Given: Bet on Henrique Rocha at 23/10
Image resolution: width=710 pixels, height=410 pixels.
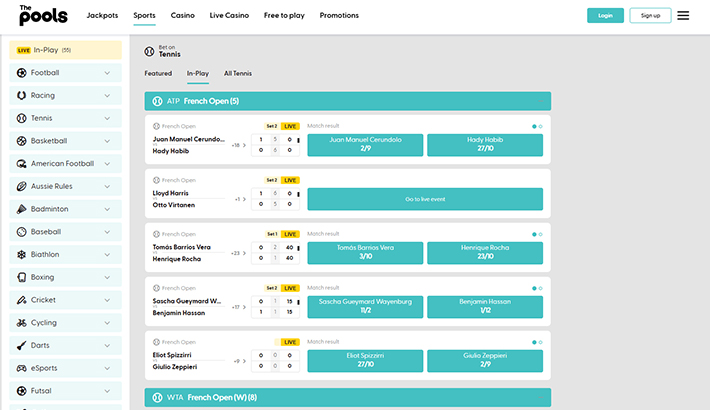Looking at the screenshot, I should point(485,253).
